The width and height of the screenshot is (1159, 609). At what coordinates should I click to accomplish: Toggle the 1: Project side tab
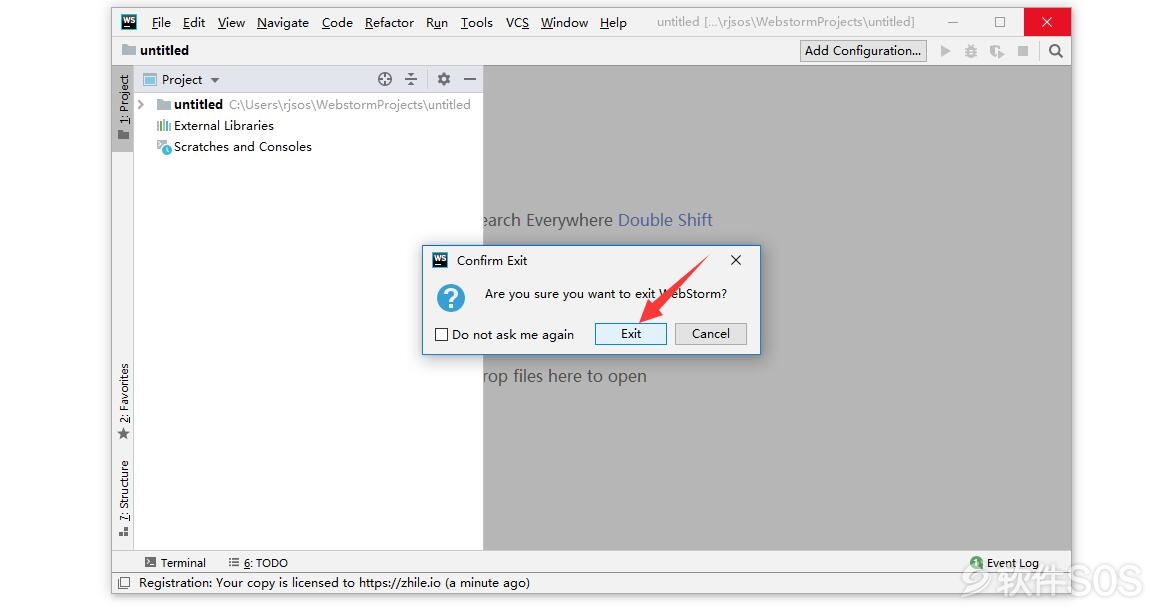(x=123, y=108)
